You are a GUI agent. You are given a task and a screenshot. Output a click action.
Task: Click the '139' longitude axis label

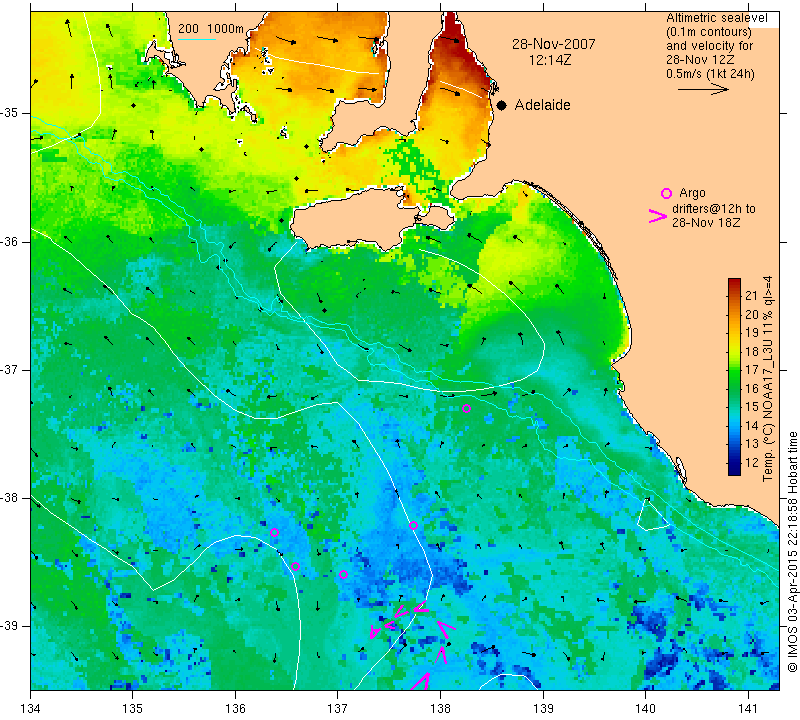pos(543,709)
